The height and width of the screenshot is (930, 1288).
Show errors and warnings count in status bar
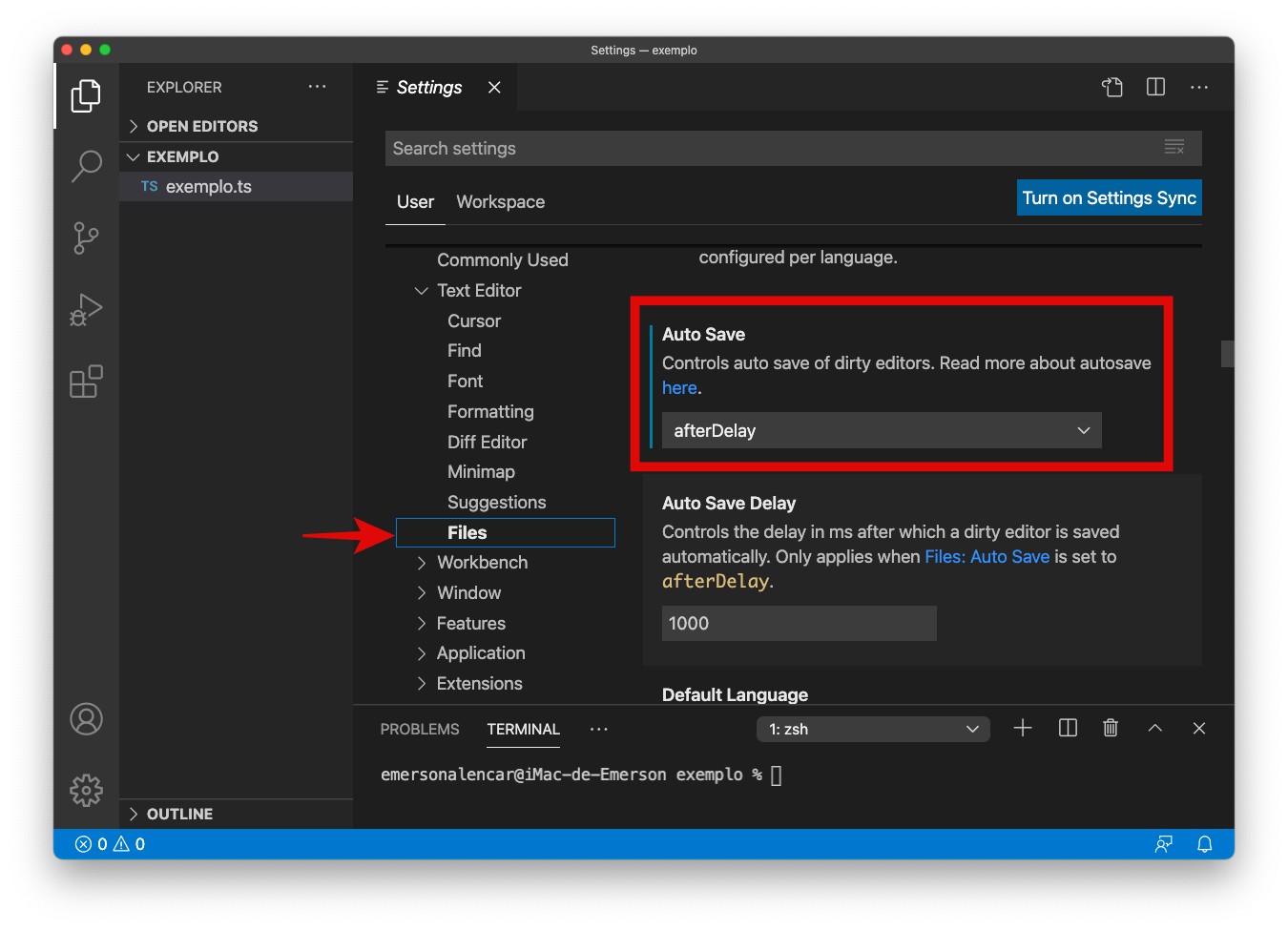pos(110,844)
